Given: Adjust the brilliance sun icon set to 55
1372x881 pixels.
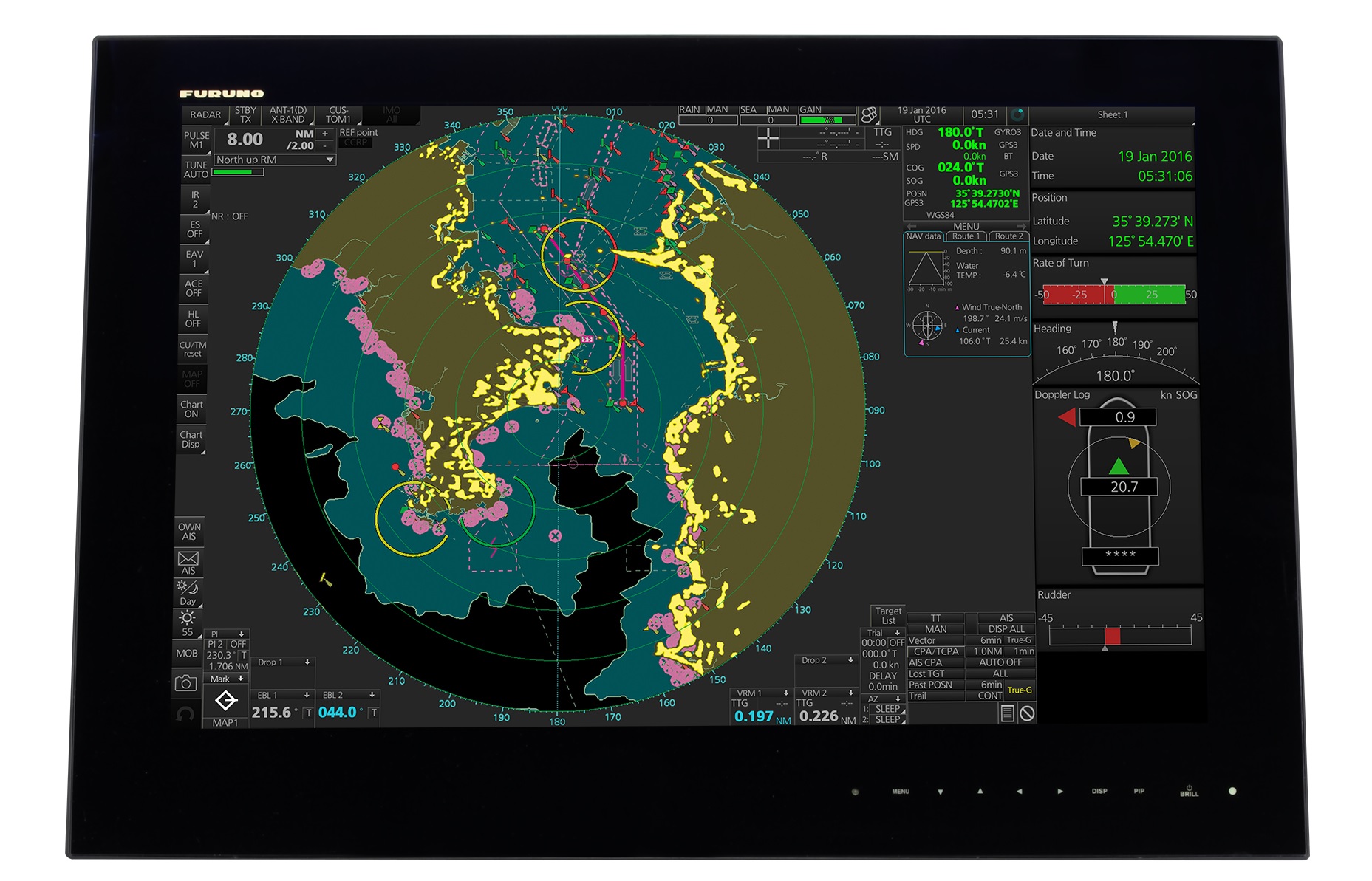Looking at the screenshot, I should click(188, 623).
